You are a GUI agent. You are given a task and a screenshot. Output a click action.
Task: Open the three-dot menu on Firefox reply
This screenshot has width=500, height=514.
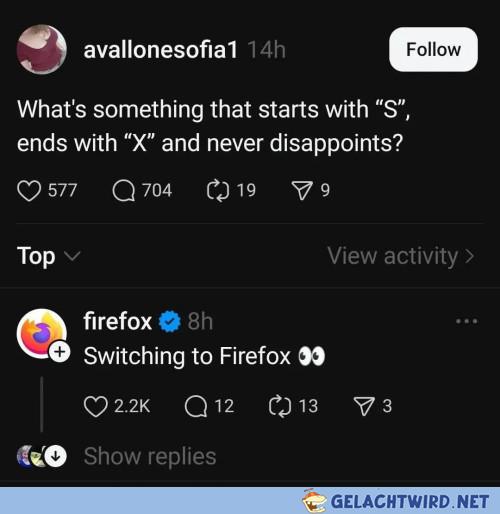click(467, 321)
